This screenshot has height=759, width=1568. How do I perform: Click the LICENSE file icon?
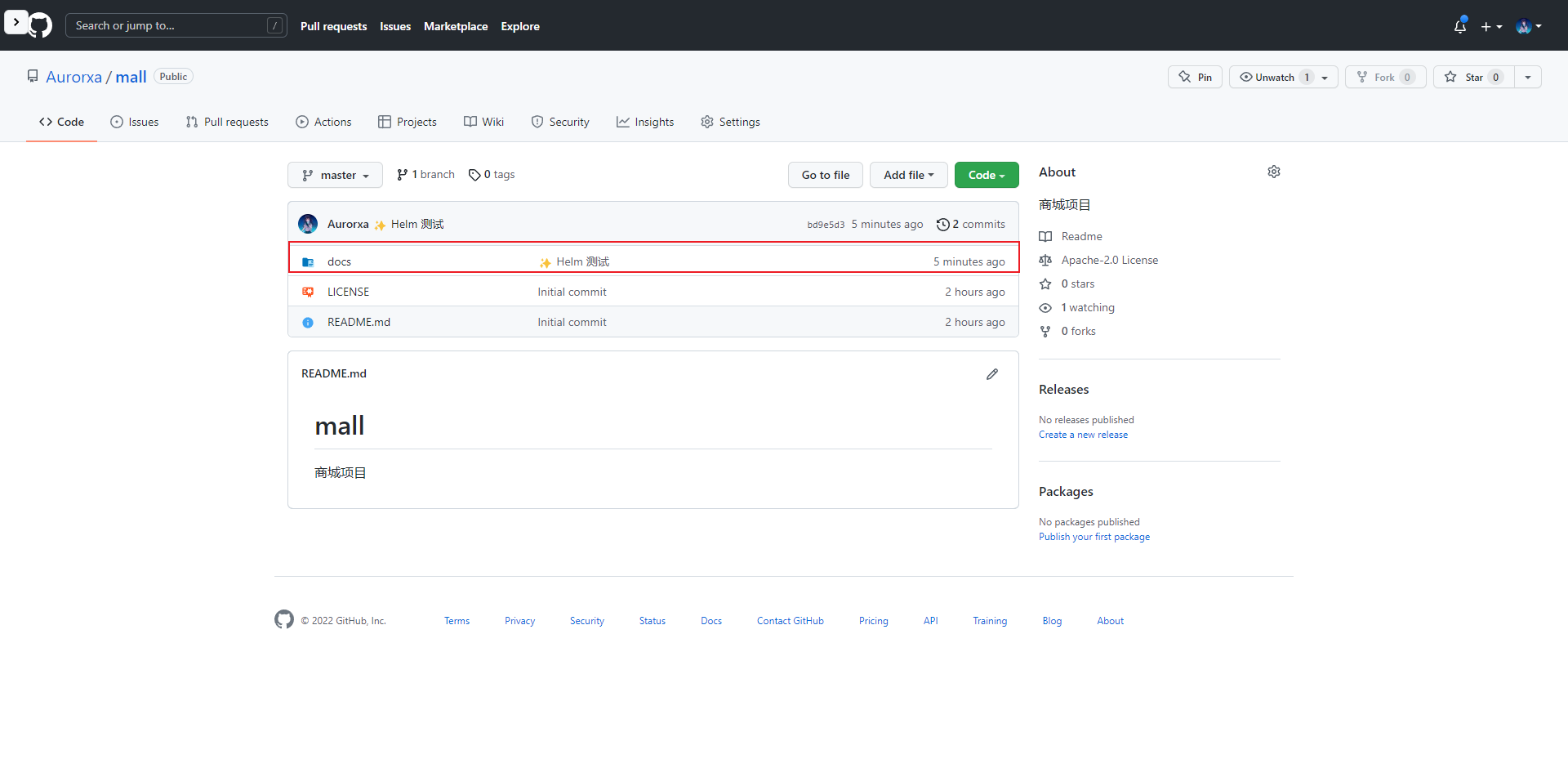coord(308,292)
